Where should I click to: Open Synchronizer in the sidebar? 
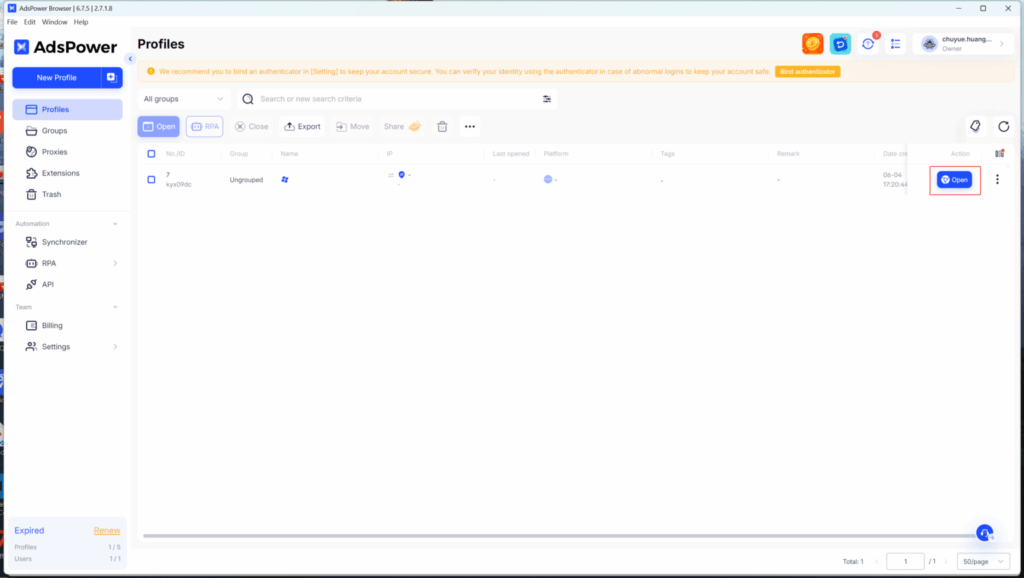pos(67,242)
